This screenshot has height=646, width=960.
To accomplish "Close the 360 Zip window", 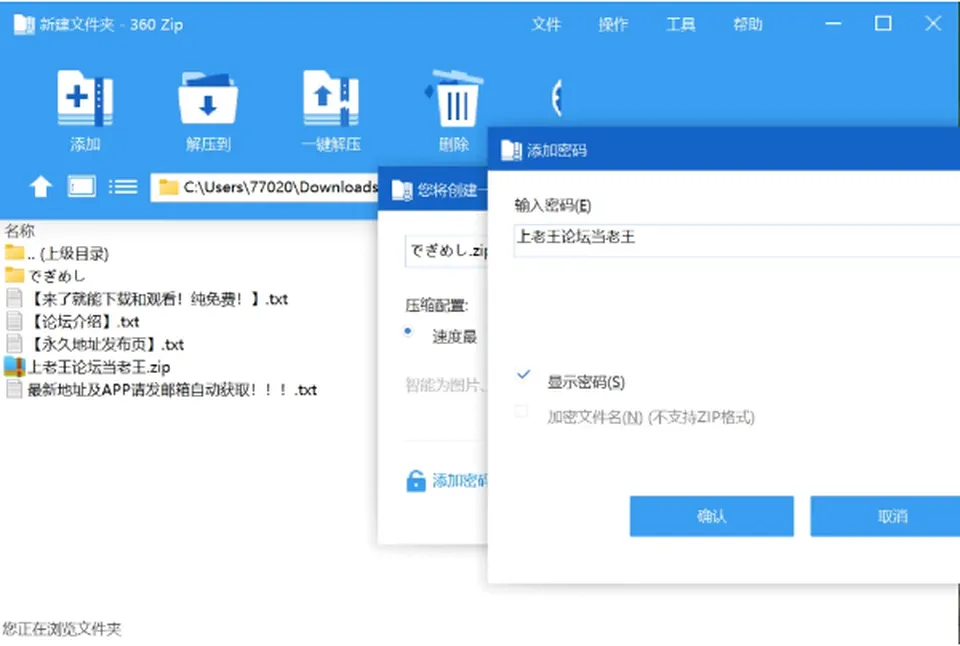I will click(x=933, y=24).
